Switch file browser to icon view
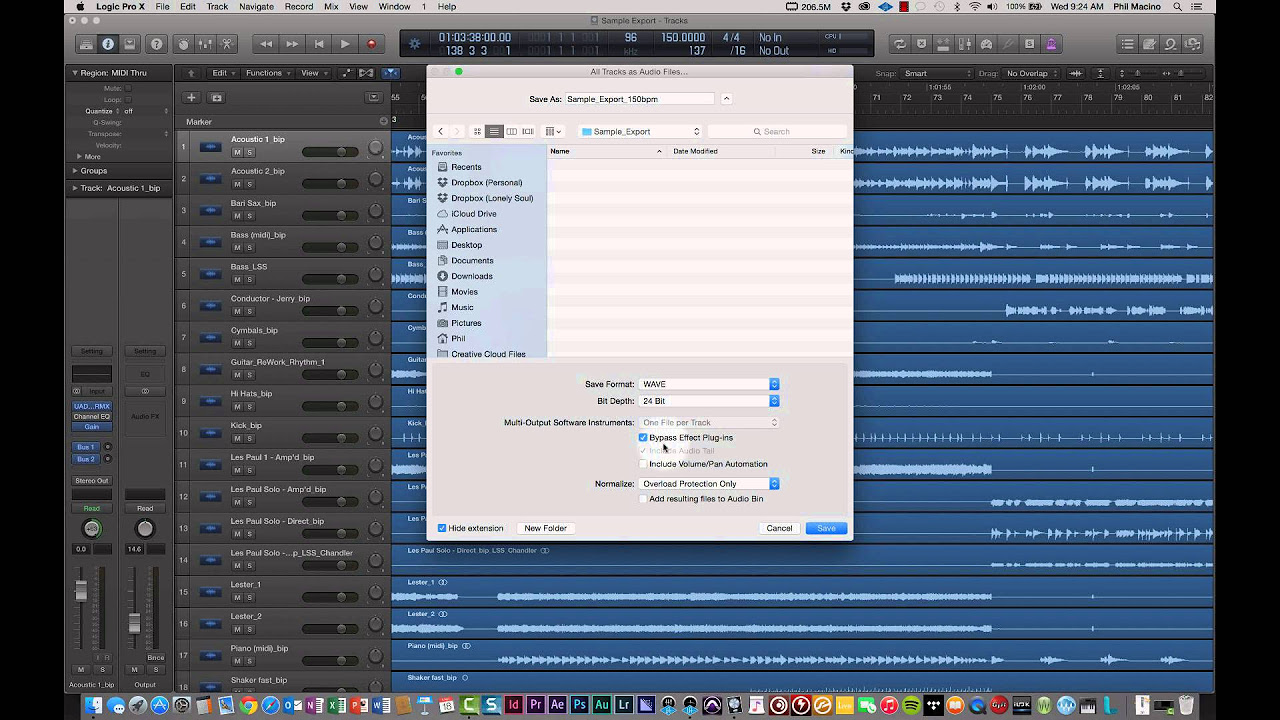Screen dimensions: 1280x720 [x=478, y=131]
